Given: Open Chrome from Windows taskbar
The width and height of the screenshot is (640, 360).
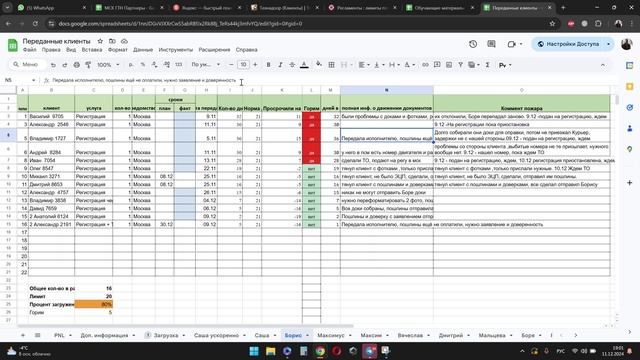Looking at the screenshot, I should (320, 351).
